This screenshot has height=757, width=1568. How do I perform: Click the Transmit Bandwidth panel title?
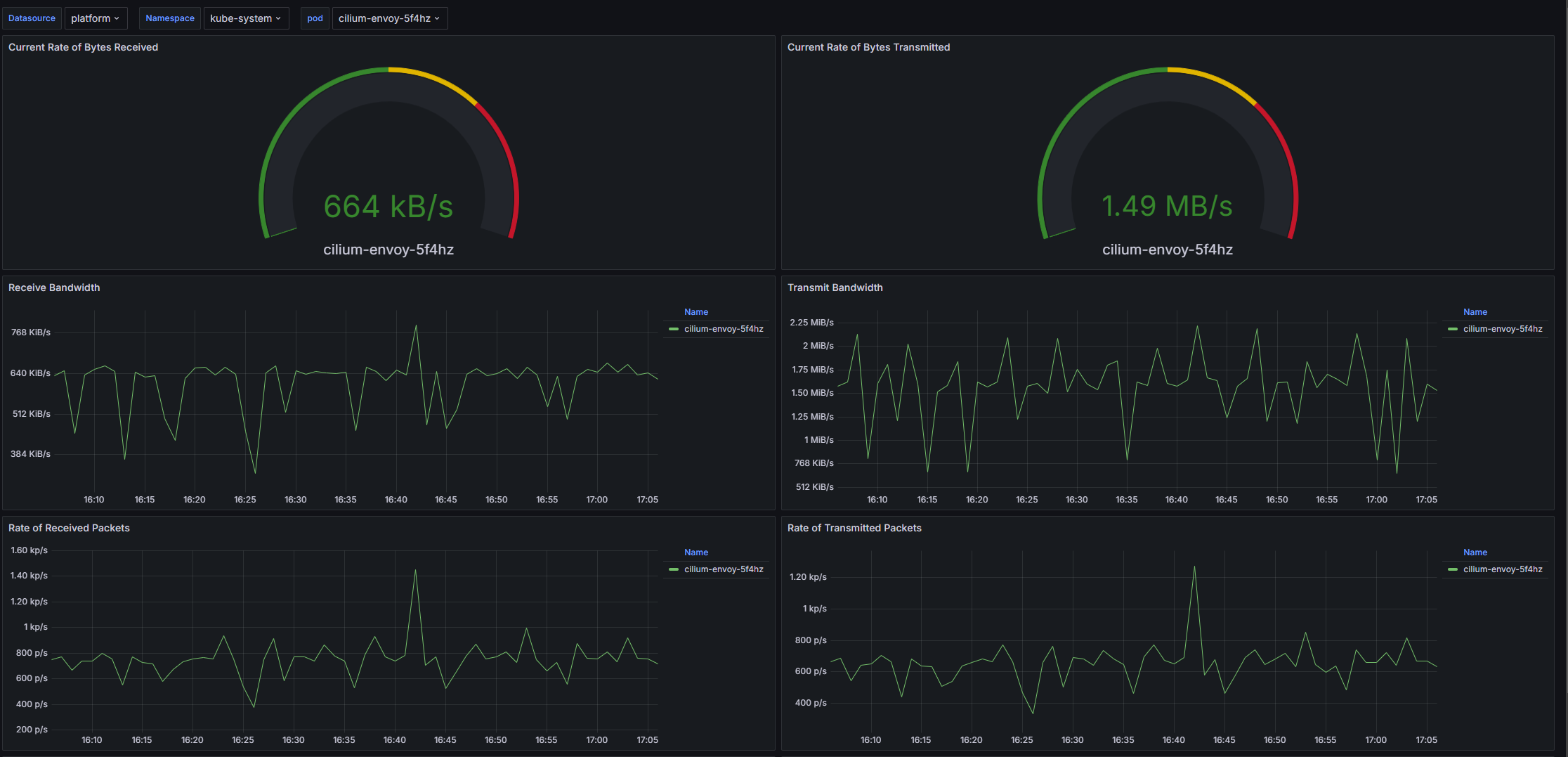click(x=835, y=287)
